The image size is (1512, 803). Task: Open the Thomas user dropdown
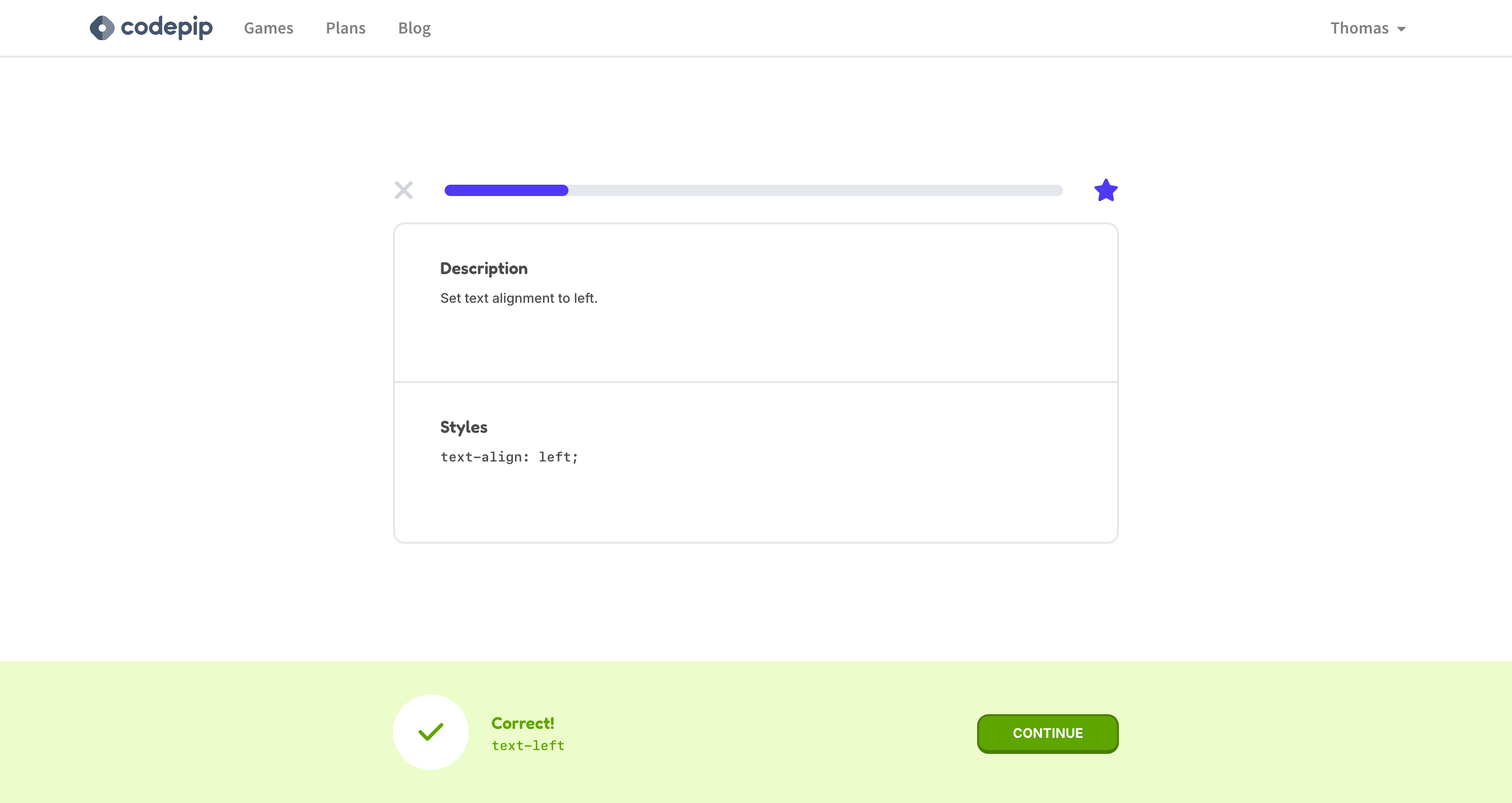[x=1367, y=28]
